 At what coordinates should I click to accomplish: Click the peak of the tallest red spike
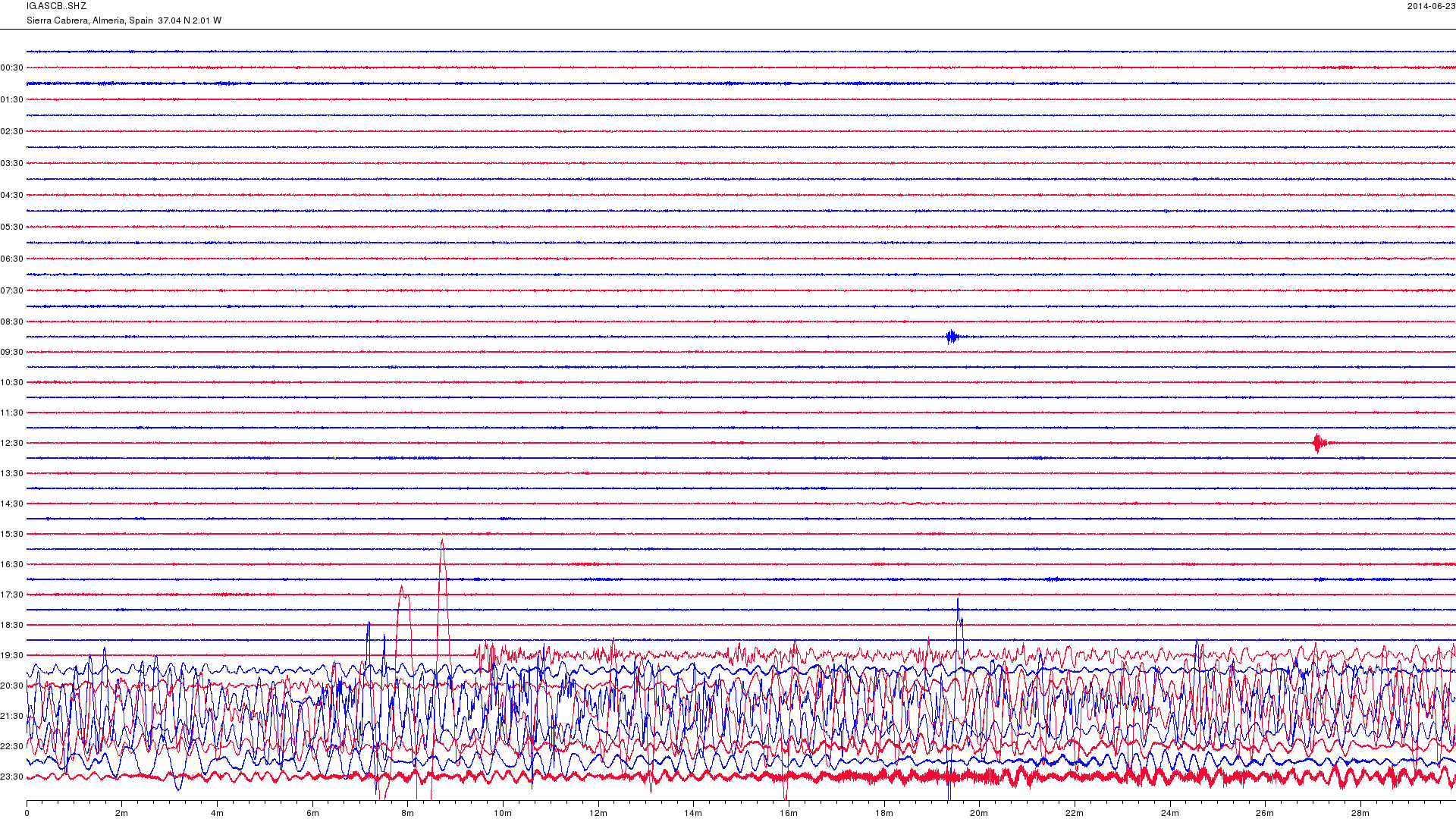click(442, 540)
